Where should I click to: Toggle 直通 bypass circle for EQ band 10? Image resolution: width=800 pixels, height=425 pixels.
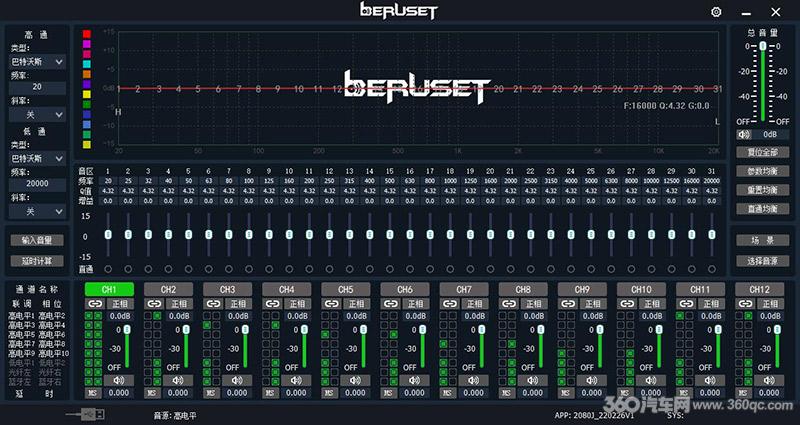tap(289, 269)
